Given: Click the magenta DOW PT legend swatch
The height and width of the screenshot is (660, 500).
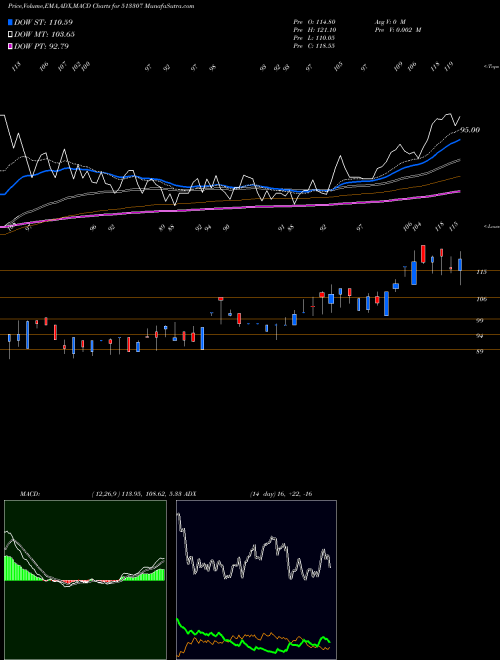Looking at the screenshot, I should 10,46.
